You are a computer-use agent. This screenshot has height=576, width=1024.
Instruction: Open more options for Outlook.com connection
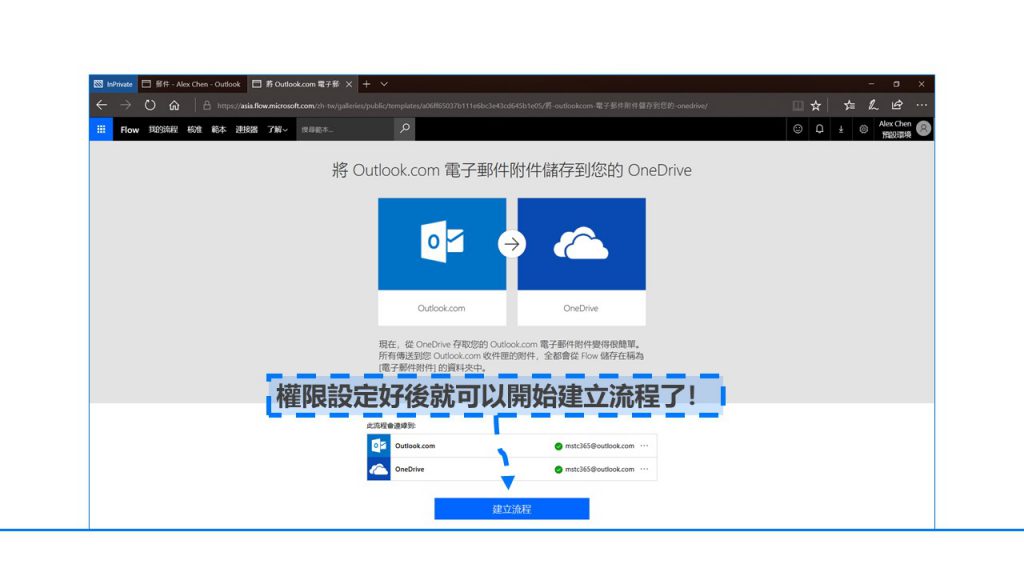645,446
